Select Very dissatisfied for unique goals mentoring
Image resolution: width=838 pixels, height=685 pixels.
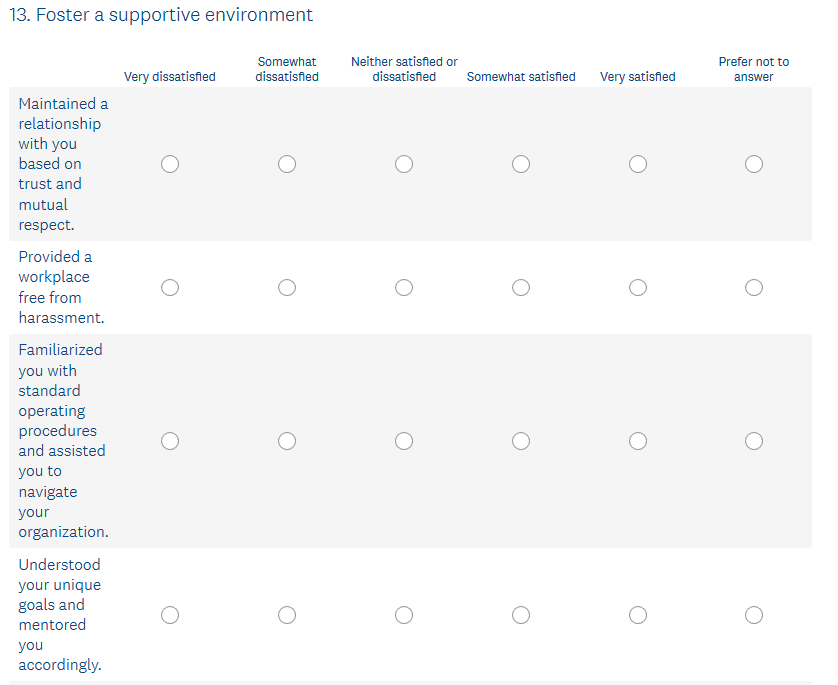[170, 615]
